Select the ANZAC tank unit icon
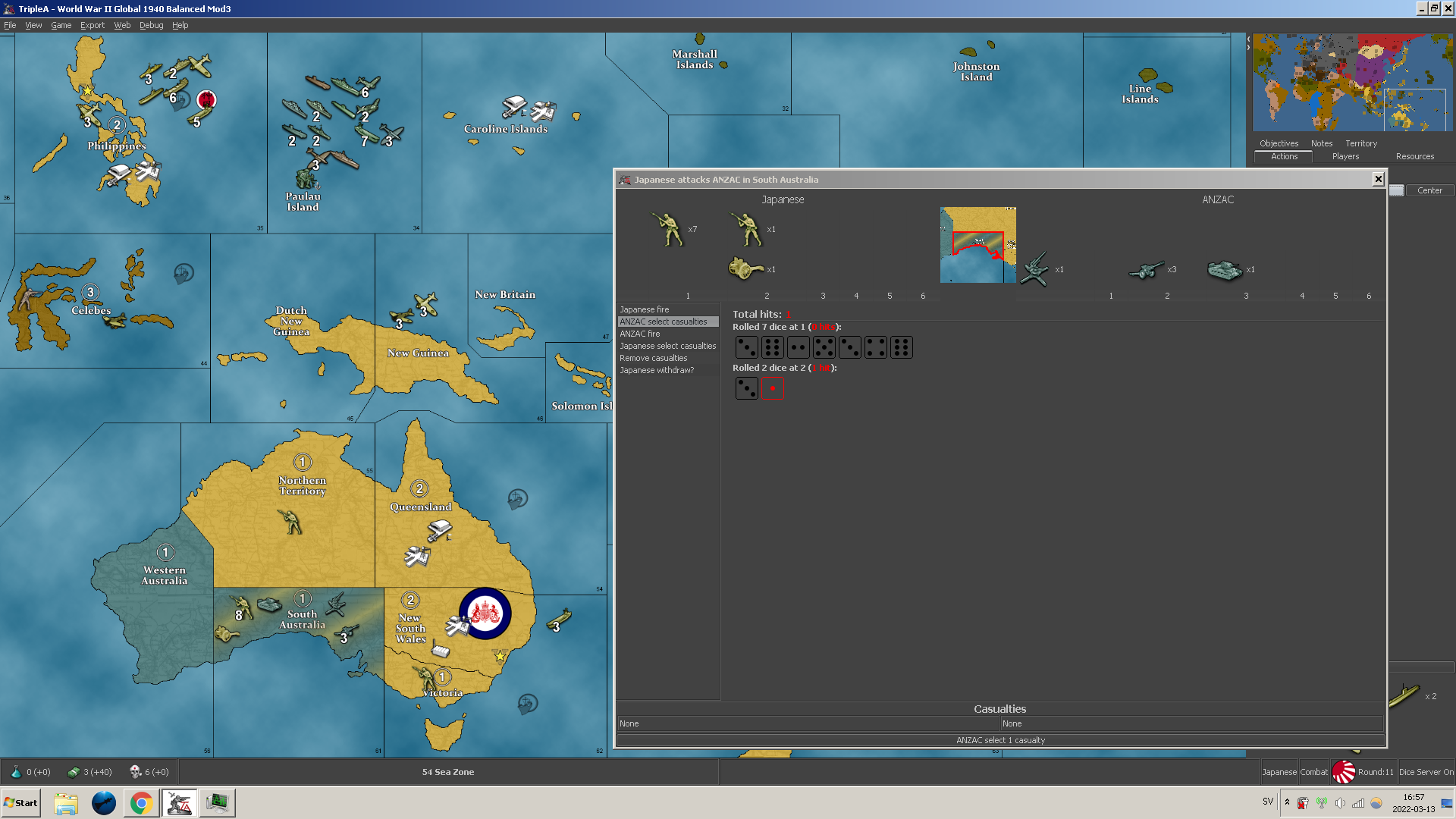Screen dimensions: 1456x819 (x=1224, y=269)
